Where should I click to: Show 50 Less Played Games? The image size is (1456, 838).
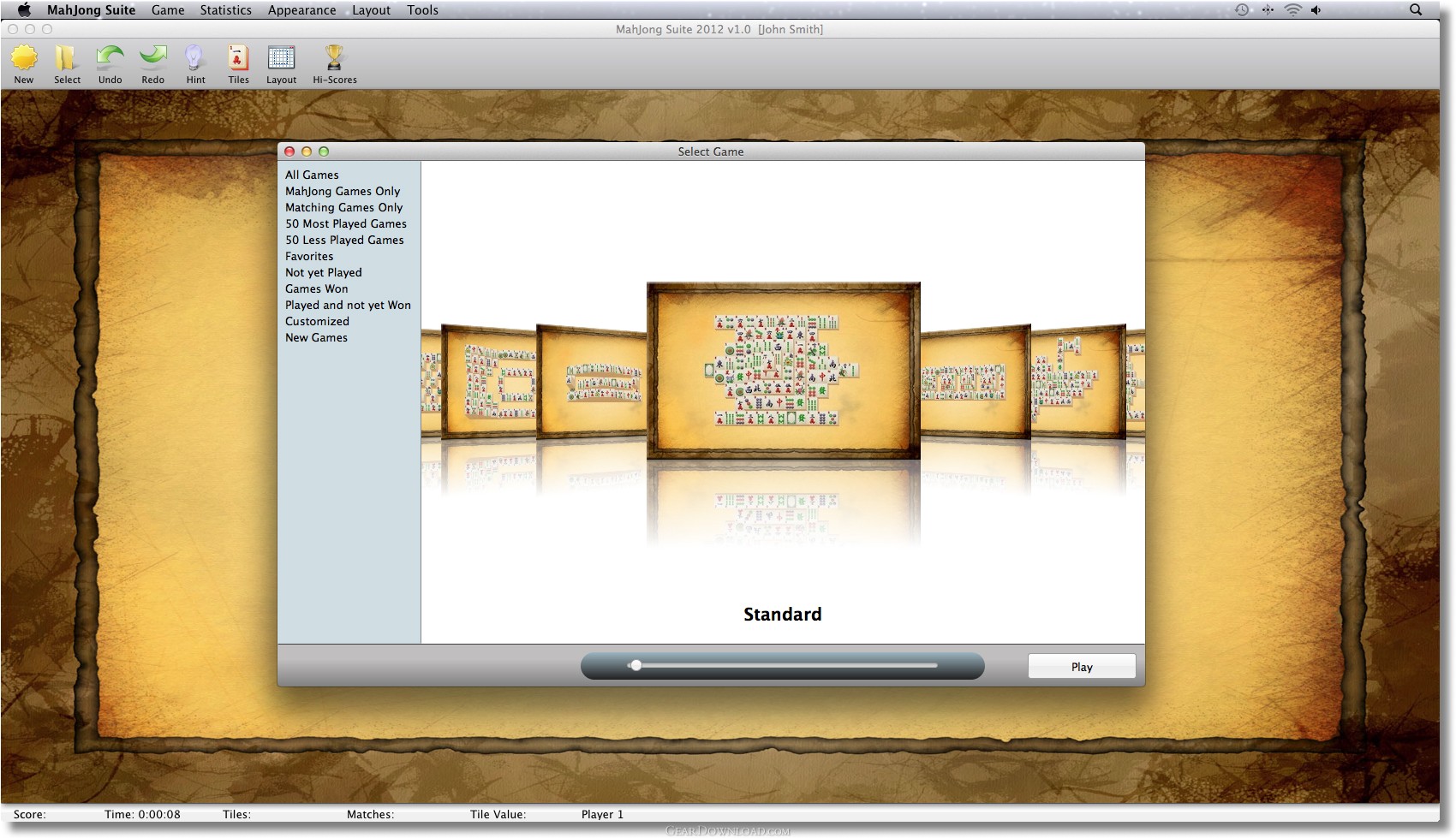(x=344, y=240)
